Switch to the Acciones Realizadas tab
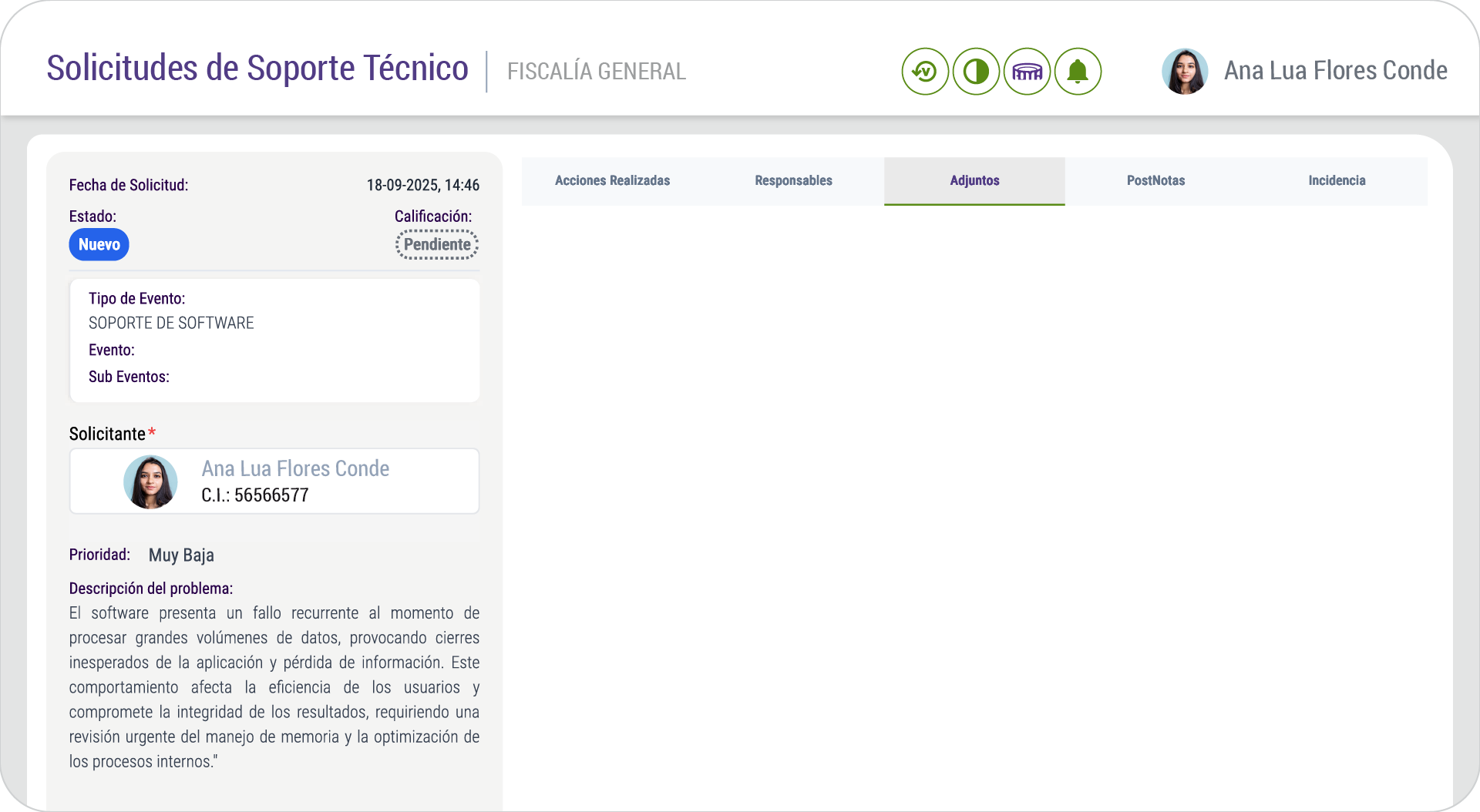Screen dimensions: 1480x812 (612, 181)
